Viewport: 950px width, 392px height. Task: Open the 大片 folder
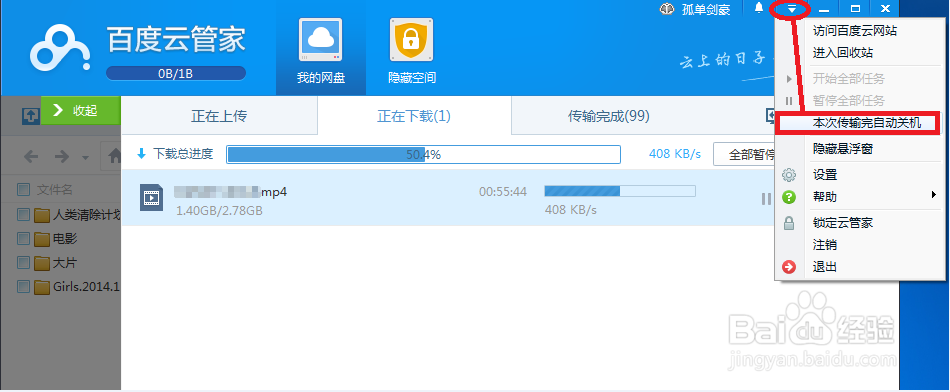(56, 262)
